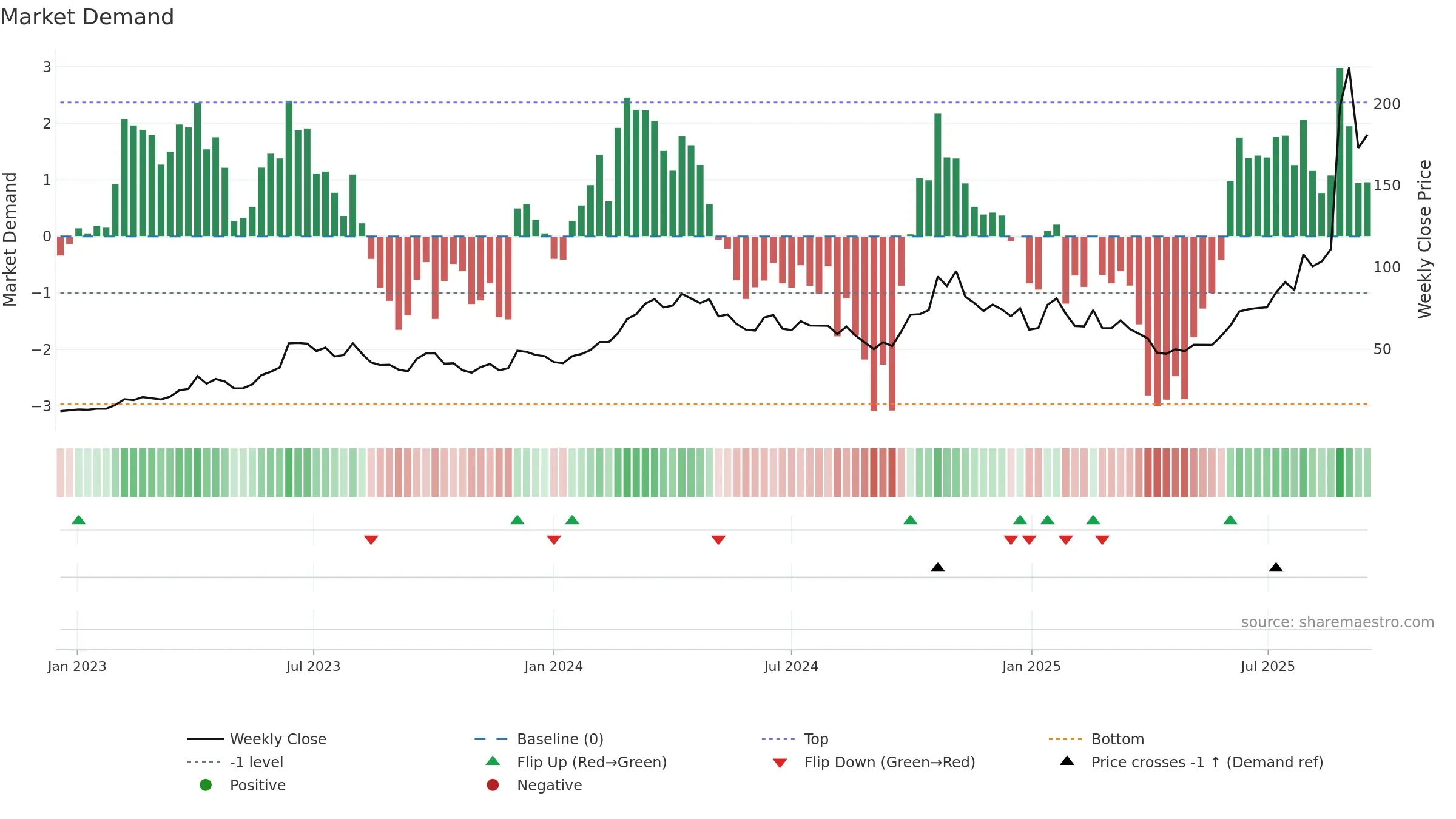1456x819 pixels.
Task: Click the 200 tick on the price axis
Action: coord(1387,104)
